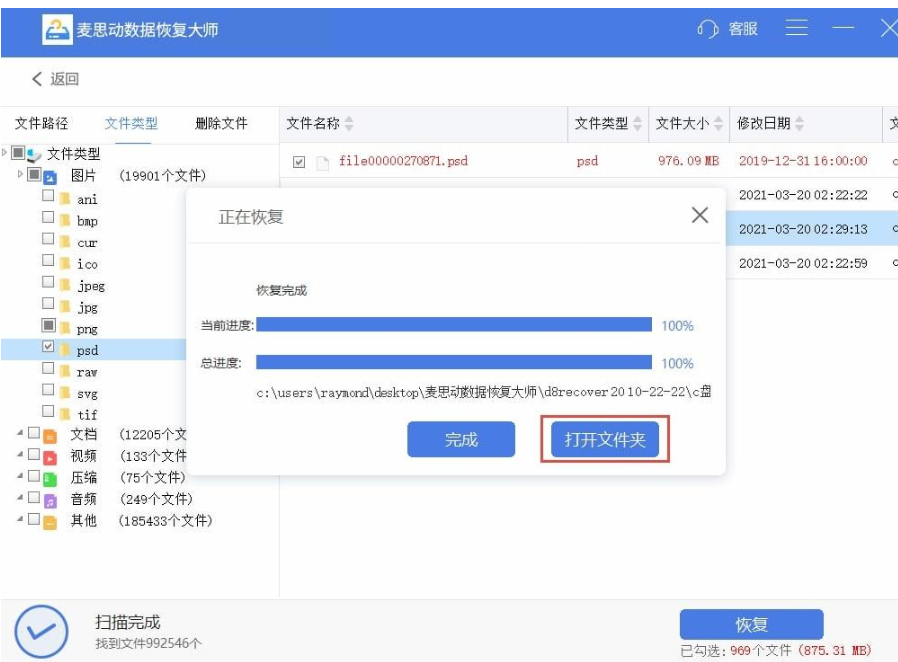Click the tif folder icon

(65, 414)
